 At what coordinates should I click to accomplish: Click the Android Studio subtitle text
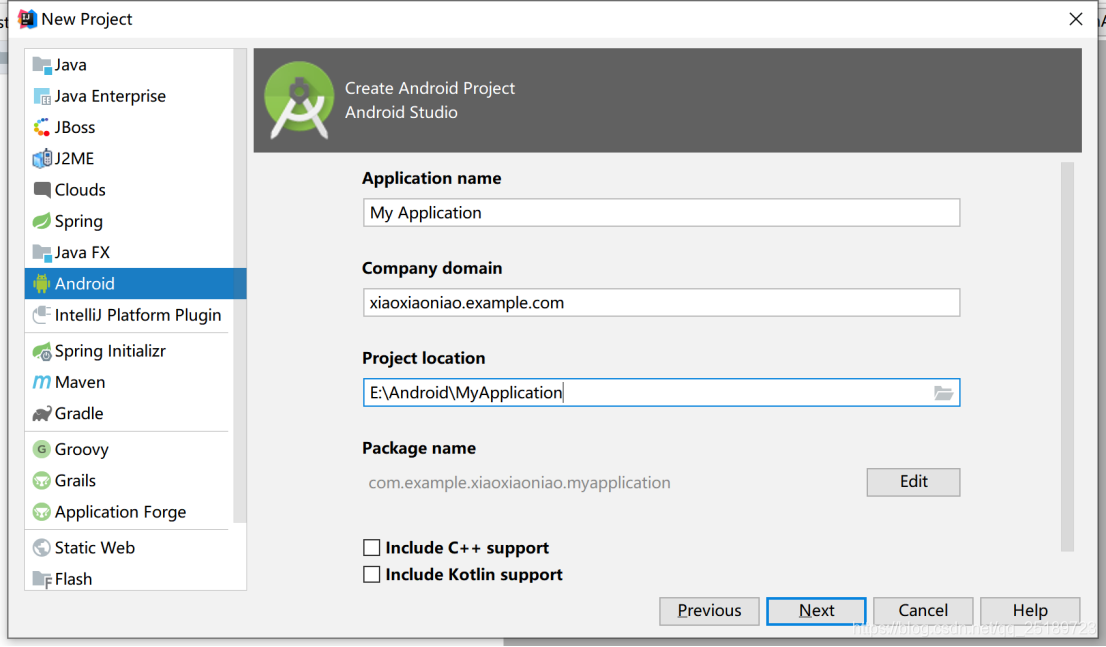point(401,112)
